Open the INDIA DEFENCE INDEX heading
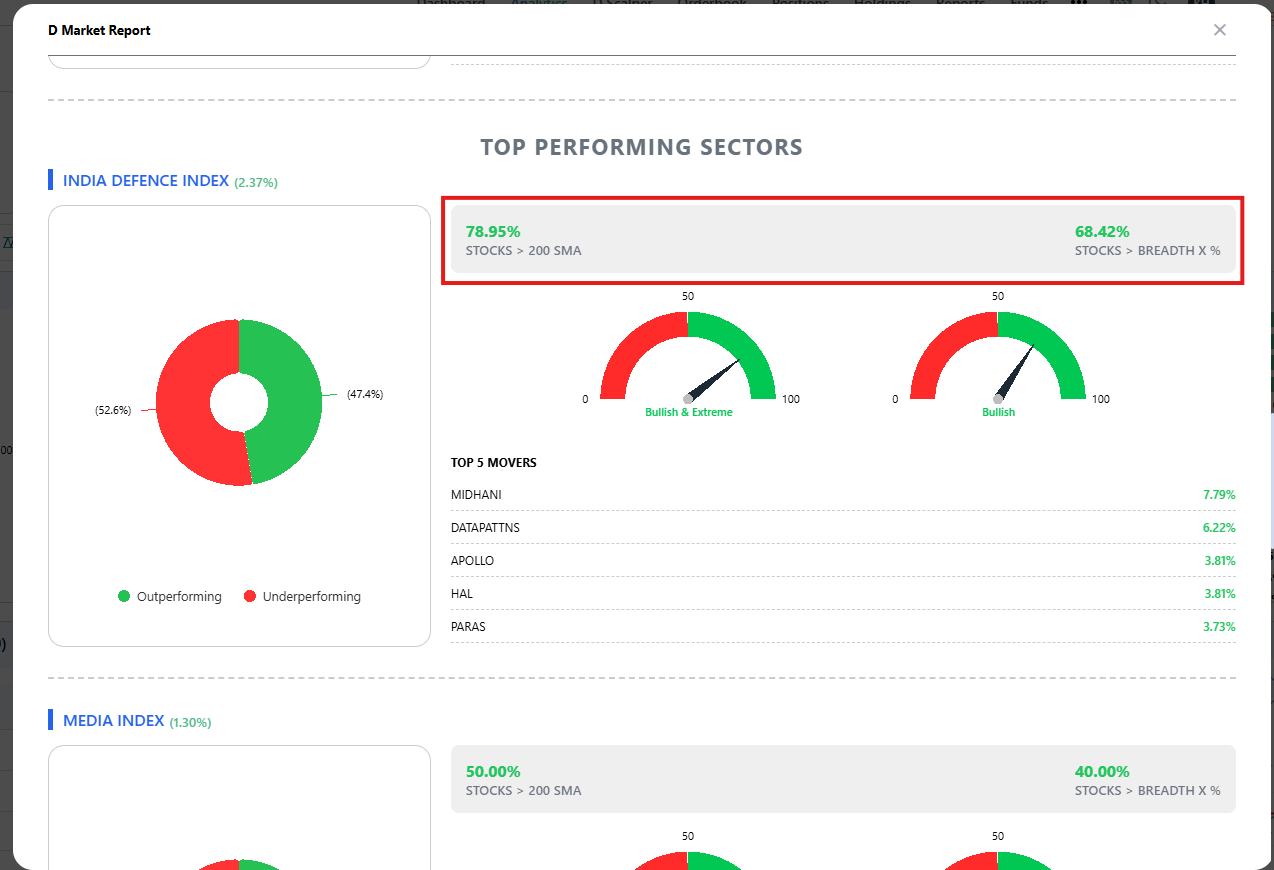Viewport: 1274px width, 870px height. pyautogui.click(x=146, y=181)
